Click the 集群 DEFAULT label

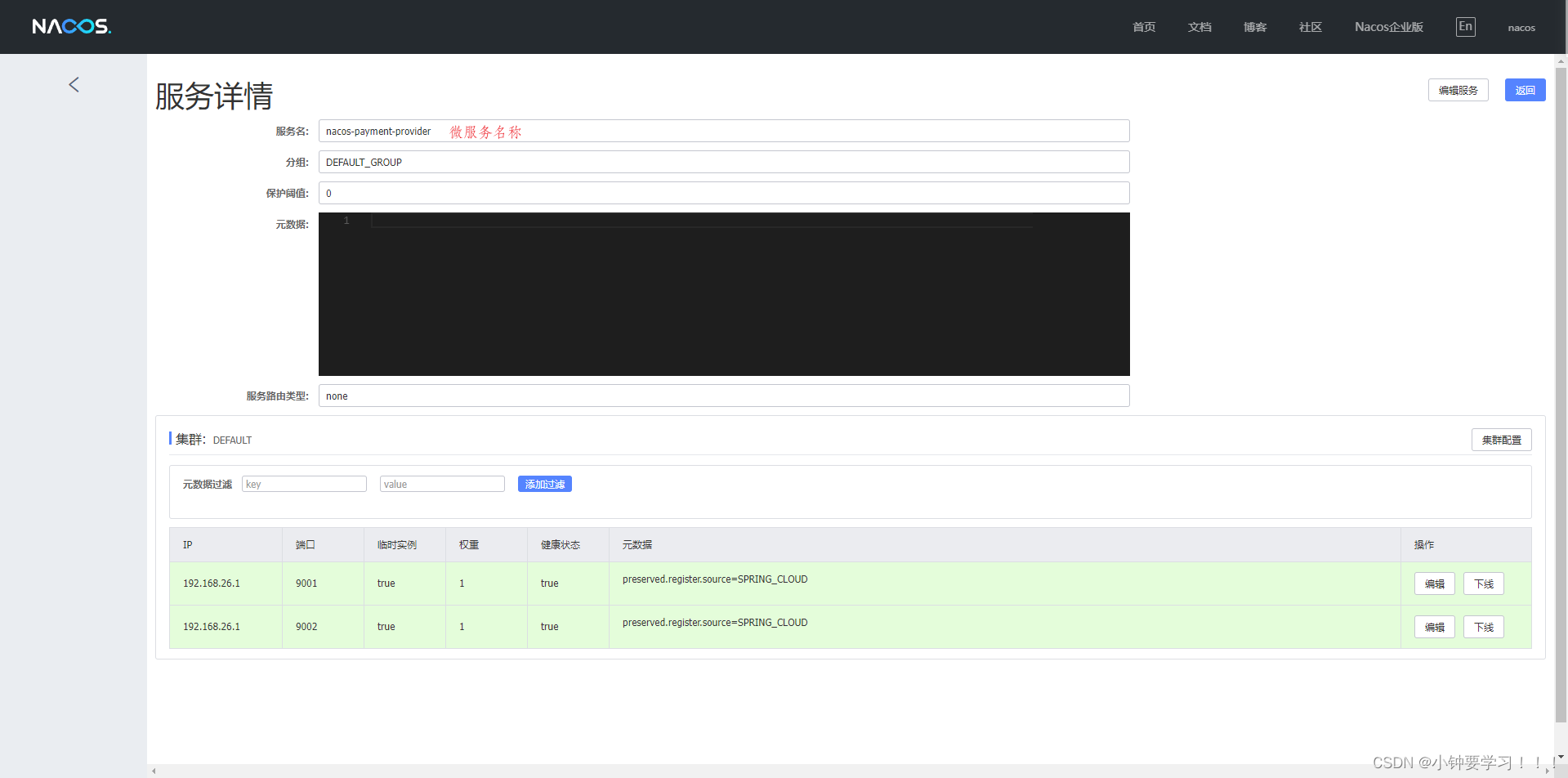click(214, 440)
